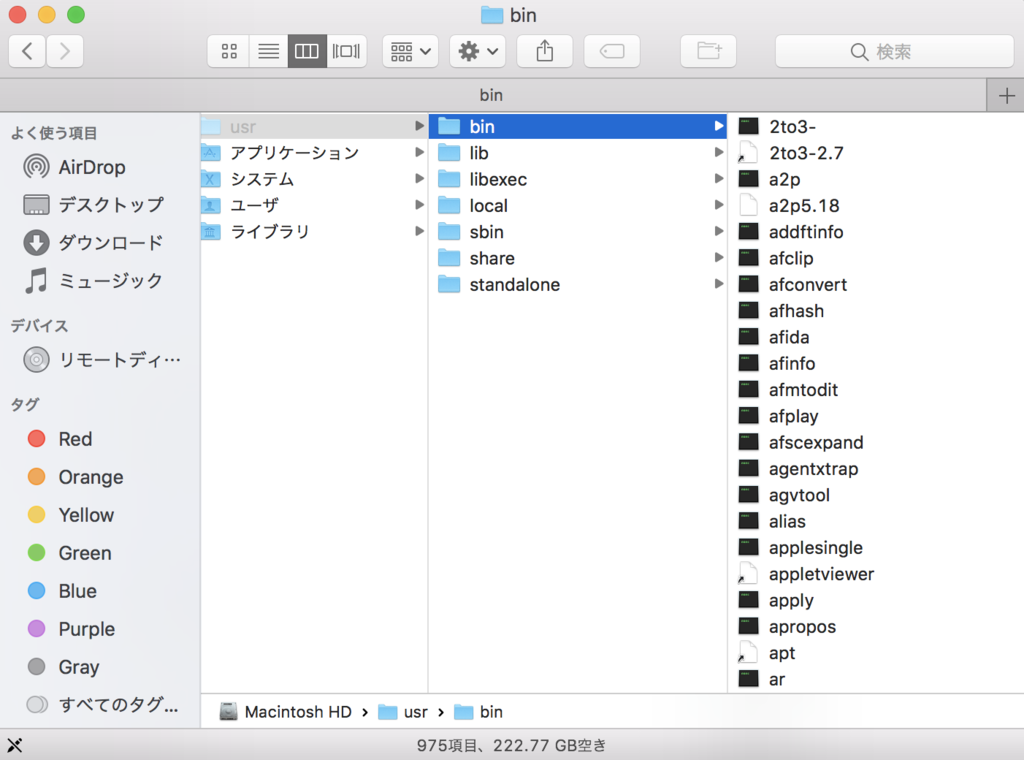Click the search field
Screen dimensions: 1024x760
click(x=894, y=51)
